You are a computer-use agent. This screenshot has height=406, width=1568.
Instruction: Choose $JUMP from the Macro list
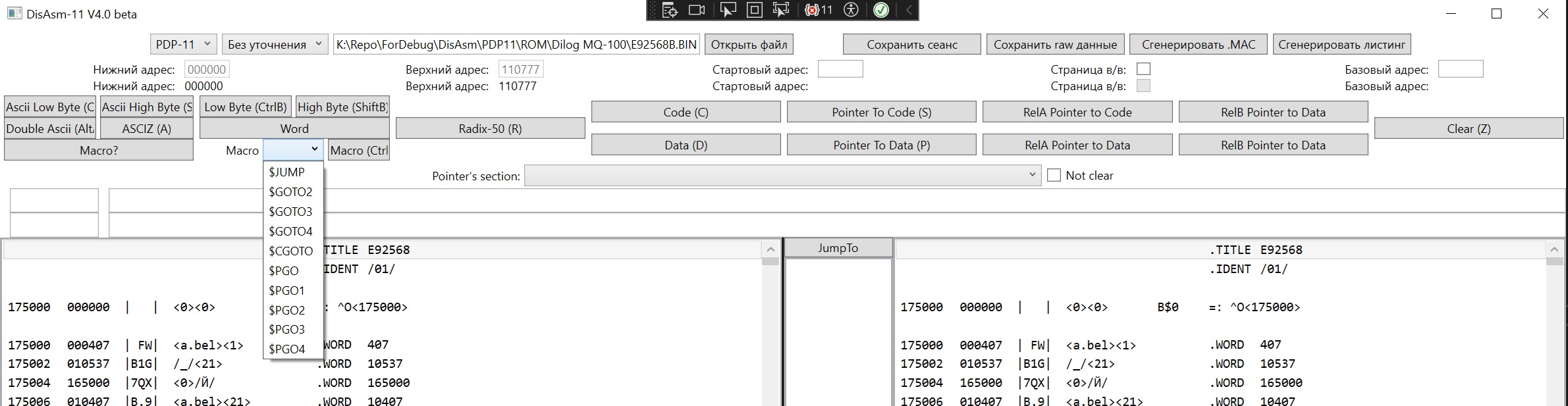click(287, 172)
